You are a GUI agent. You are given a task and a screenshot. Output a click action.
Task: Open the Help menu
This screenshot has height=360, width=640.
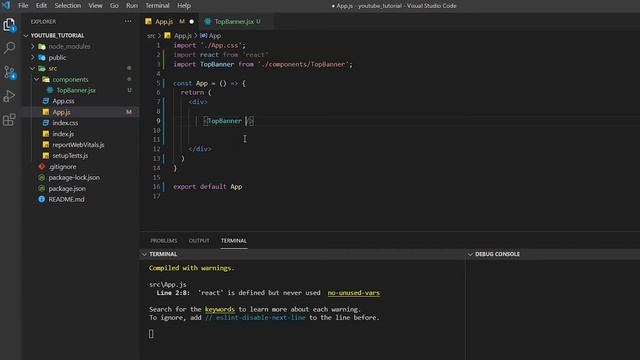tap(184, 6)
